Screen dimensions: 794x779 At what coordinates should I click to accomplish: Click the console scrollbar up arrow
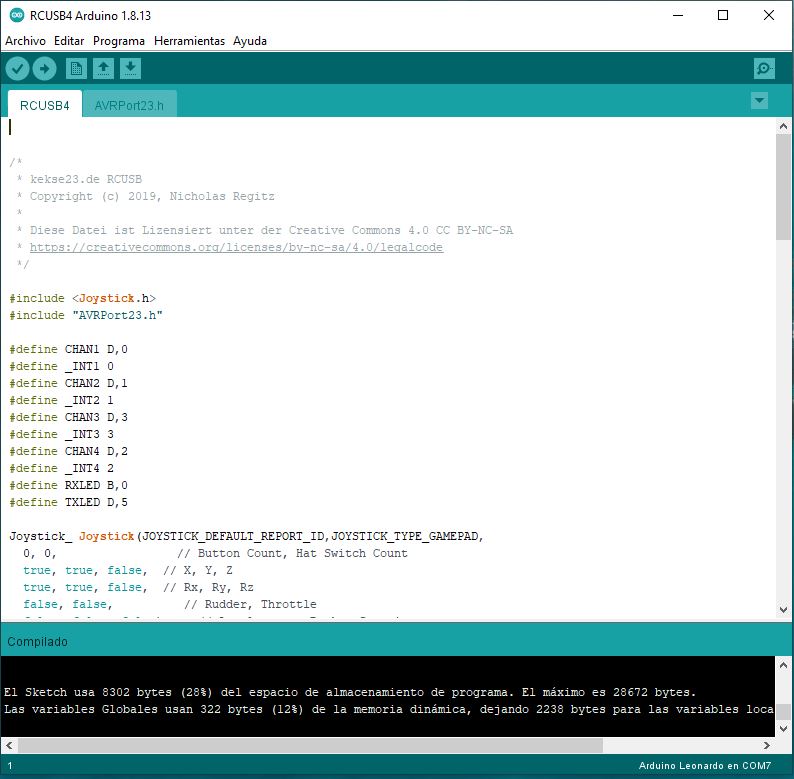783,664
